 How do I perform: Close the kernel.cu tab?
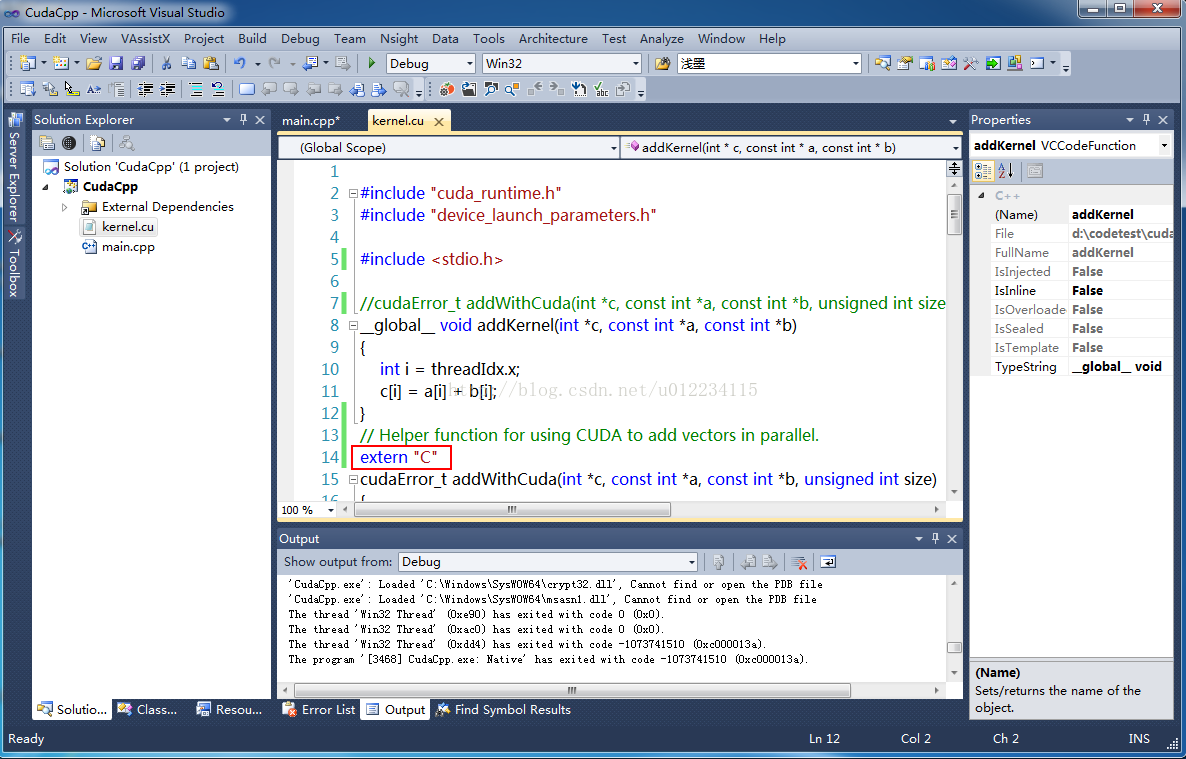pos(439,121)
